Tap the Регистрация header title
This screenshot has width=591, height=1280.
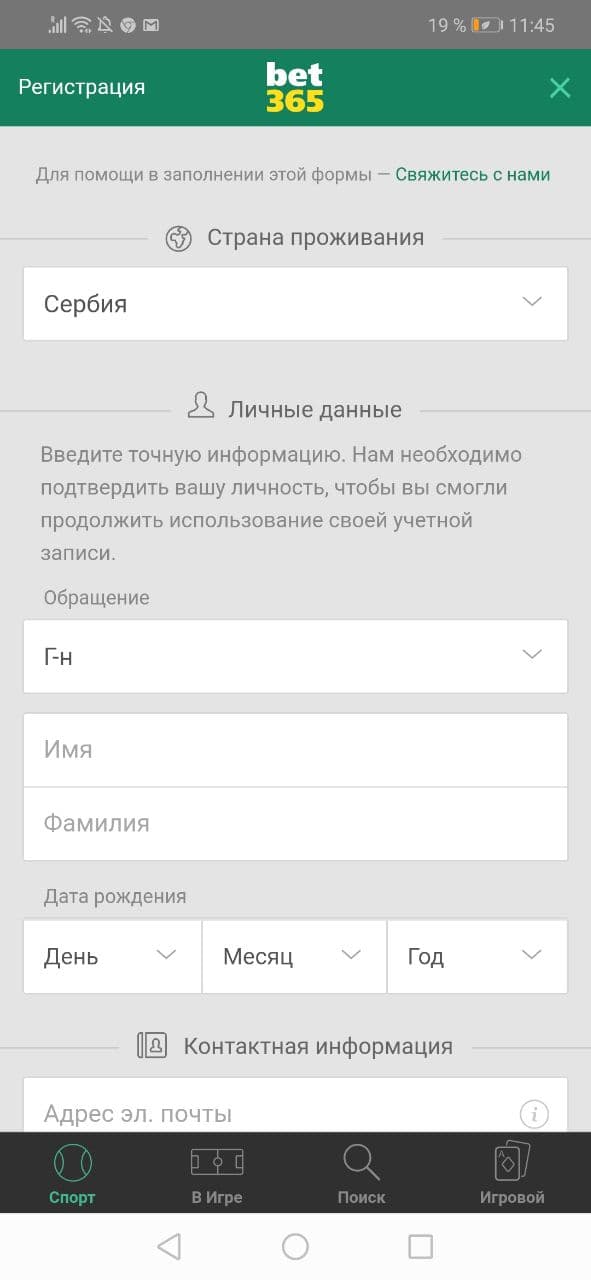81,87
